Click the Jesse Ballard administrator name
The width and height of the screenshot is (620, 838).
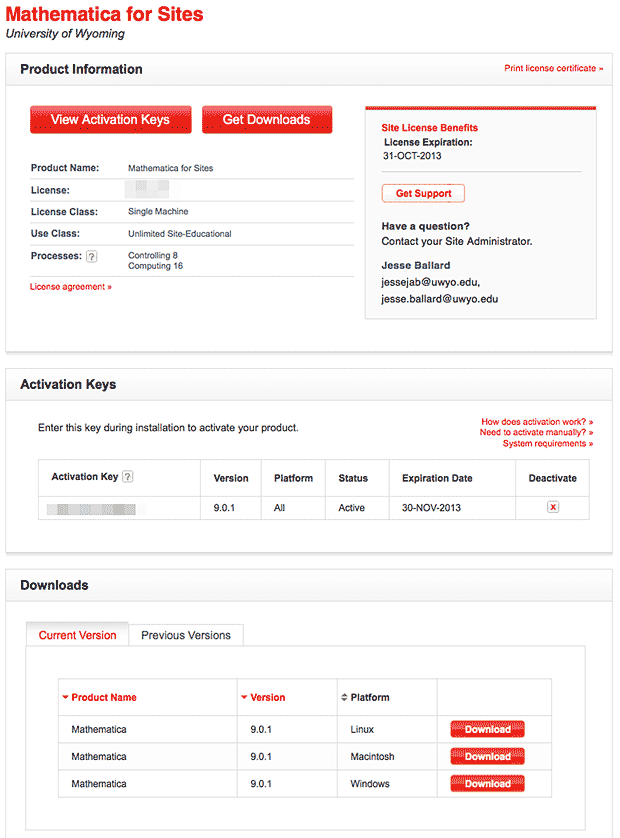416,266
